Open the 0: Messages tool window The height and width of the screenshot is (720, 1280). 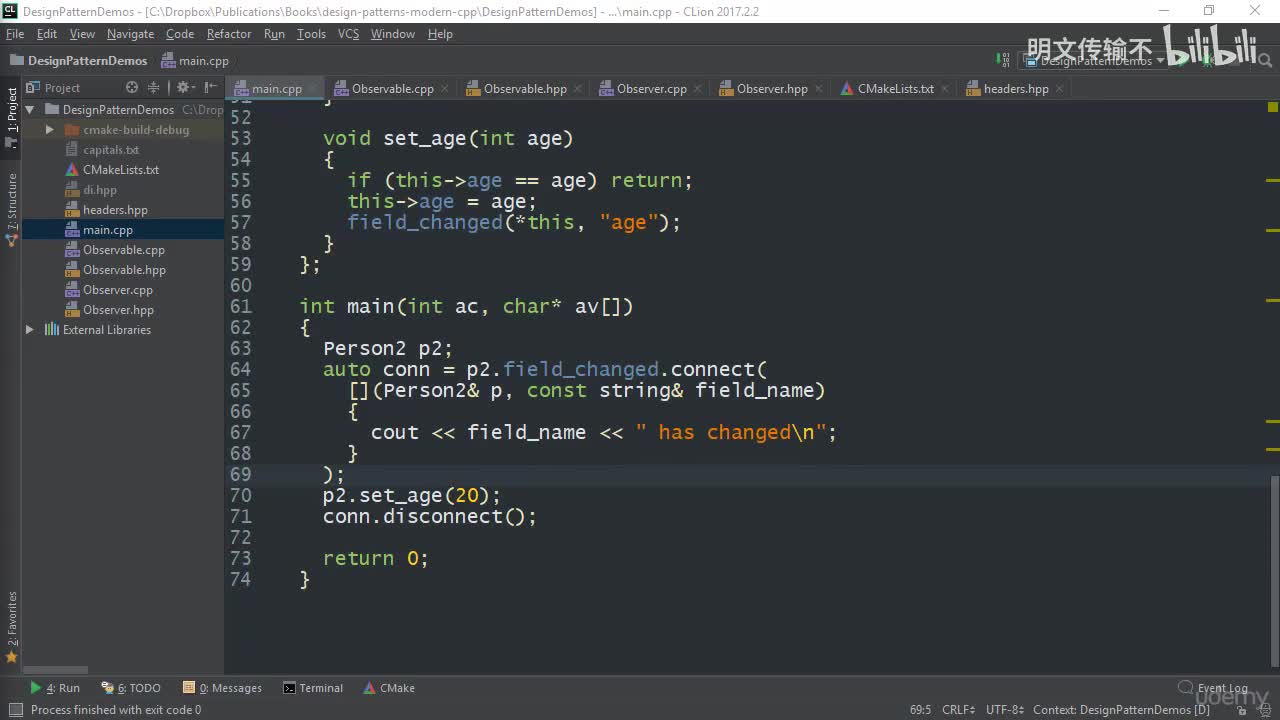point(222,688)
